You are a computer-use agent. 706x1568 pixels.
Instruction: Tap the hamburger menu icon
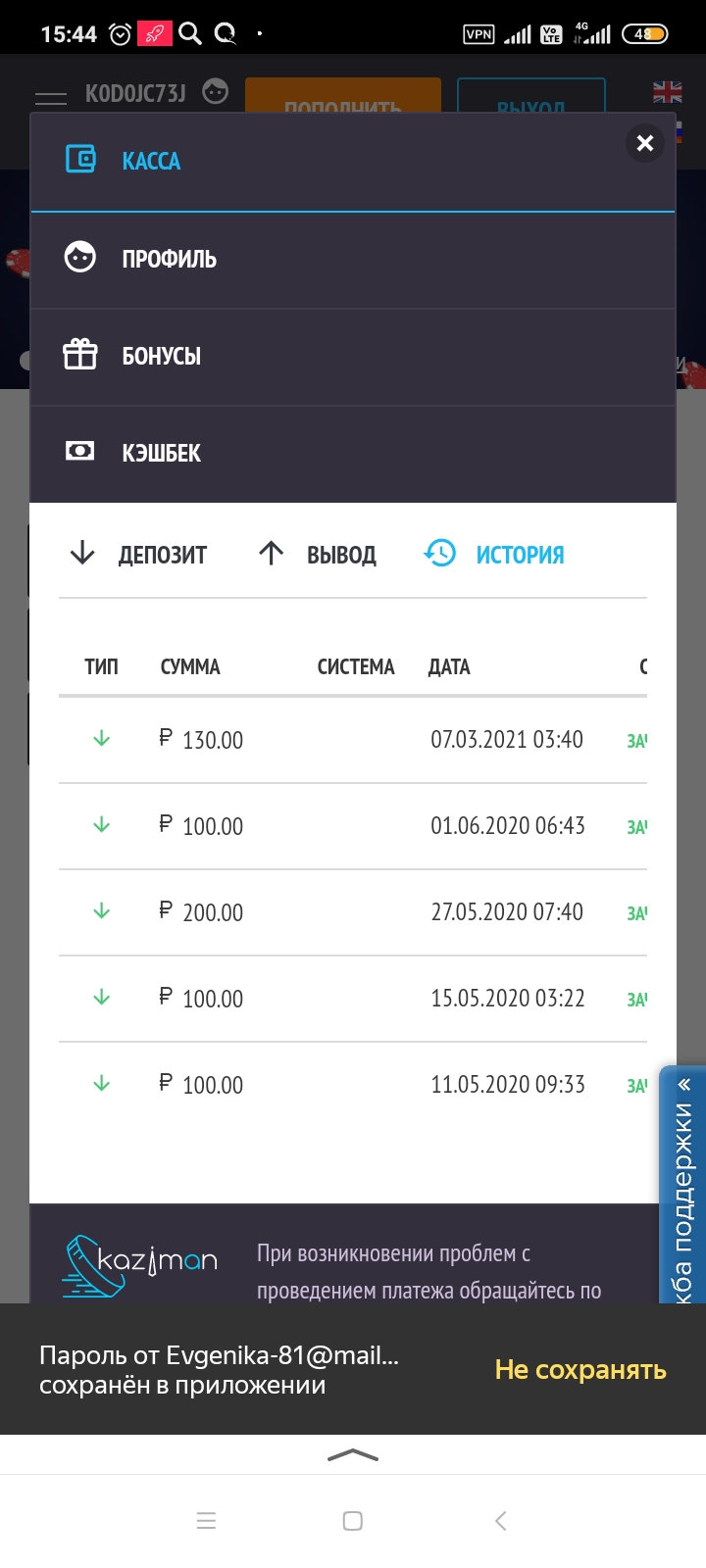tap(51, 97)
